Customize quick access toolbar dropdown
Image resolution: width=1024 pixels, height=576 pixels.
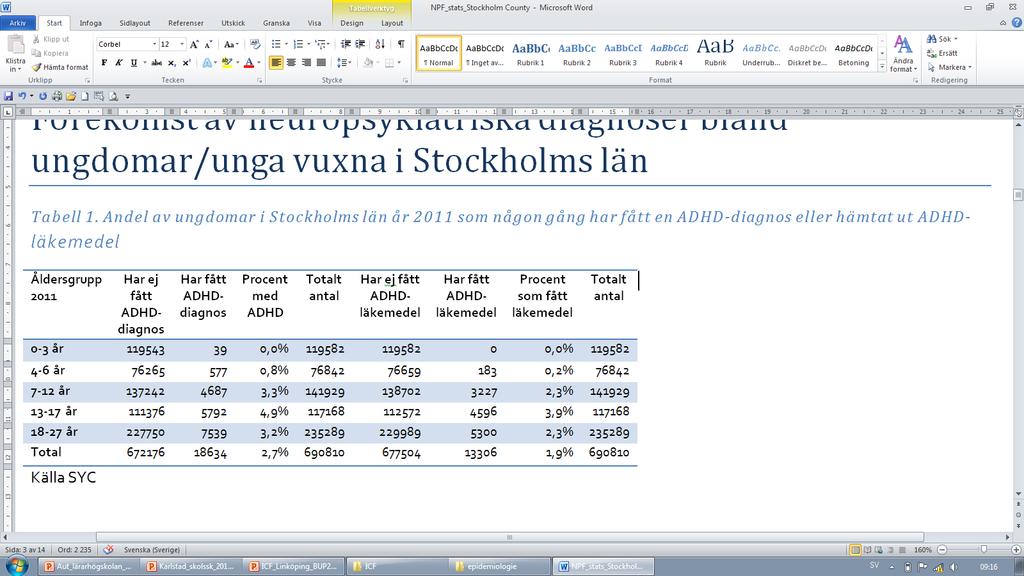(x=127, y=97)
